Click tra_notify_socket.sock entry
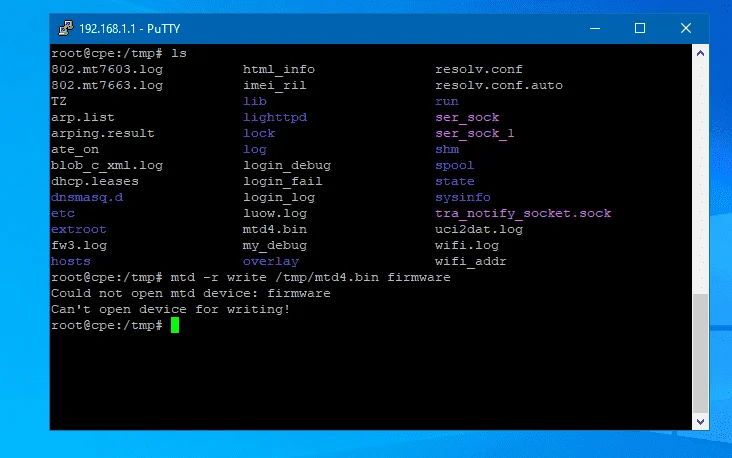 pos(523,213)
